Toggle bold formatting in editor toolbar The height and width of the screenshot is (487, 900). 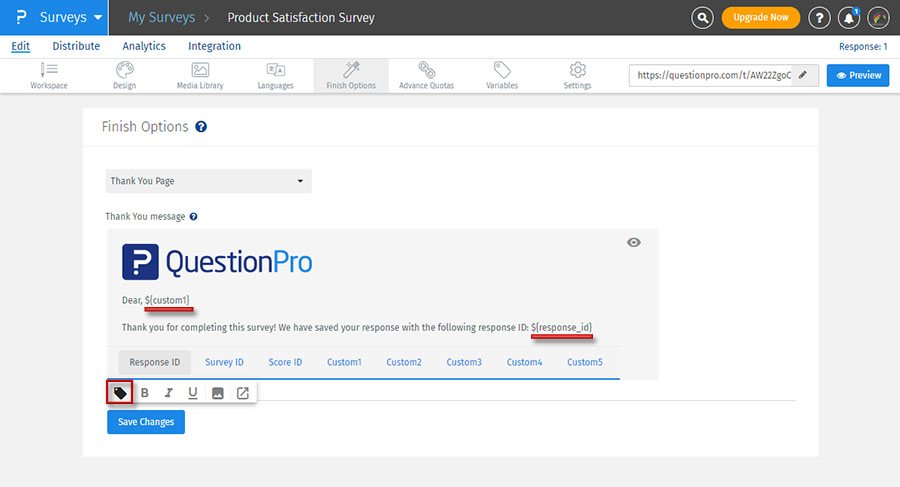pyautogui.click(x=145, y=393)
